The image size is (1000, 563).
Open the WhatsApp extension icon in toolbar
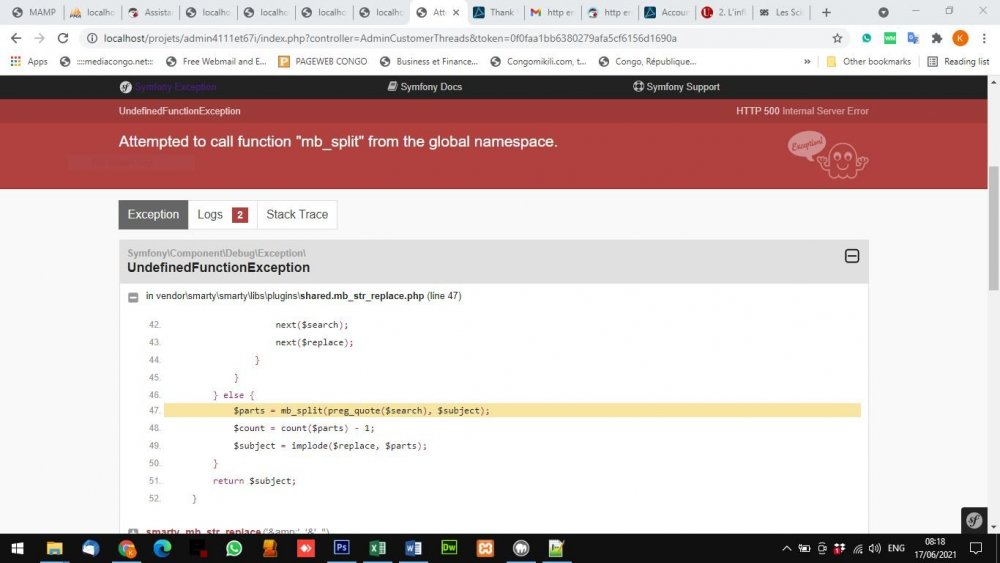[866, 38]
